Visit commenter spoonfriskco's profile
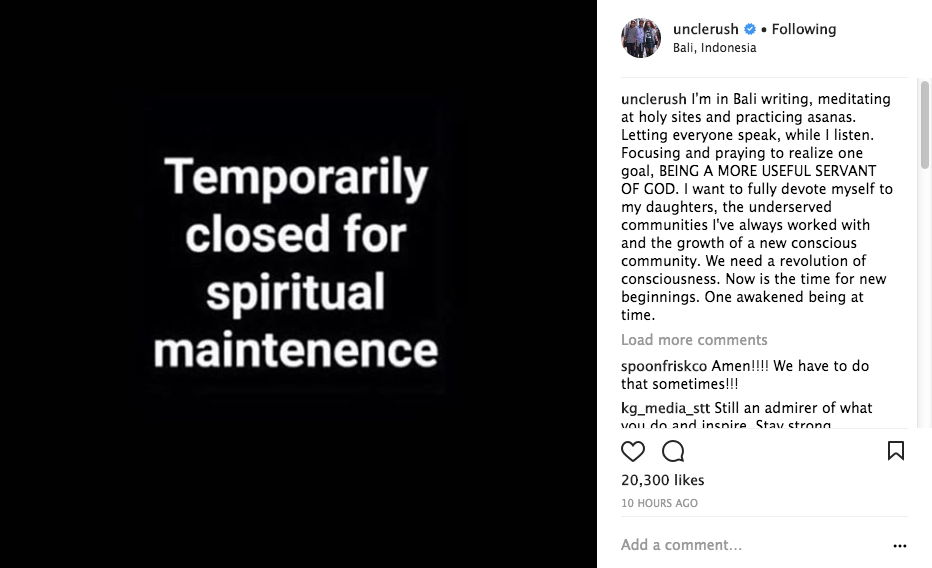This screenshot has width=932, height=568. pos(664,367)
